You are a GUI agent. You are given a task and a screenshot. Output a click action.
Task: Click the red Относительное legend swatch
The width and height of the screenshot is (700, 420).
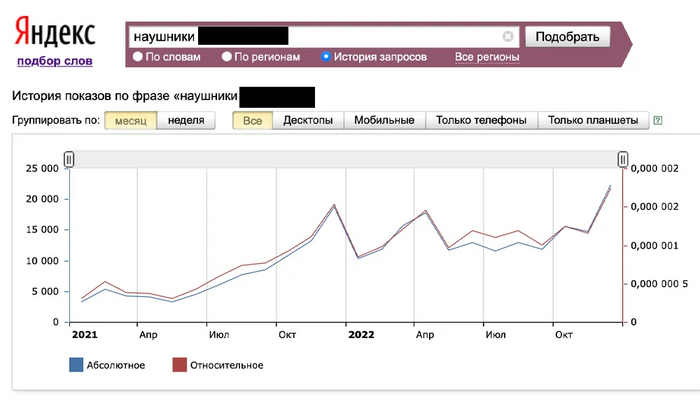[x=180, y=365]
